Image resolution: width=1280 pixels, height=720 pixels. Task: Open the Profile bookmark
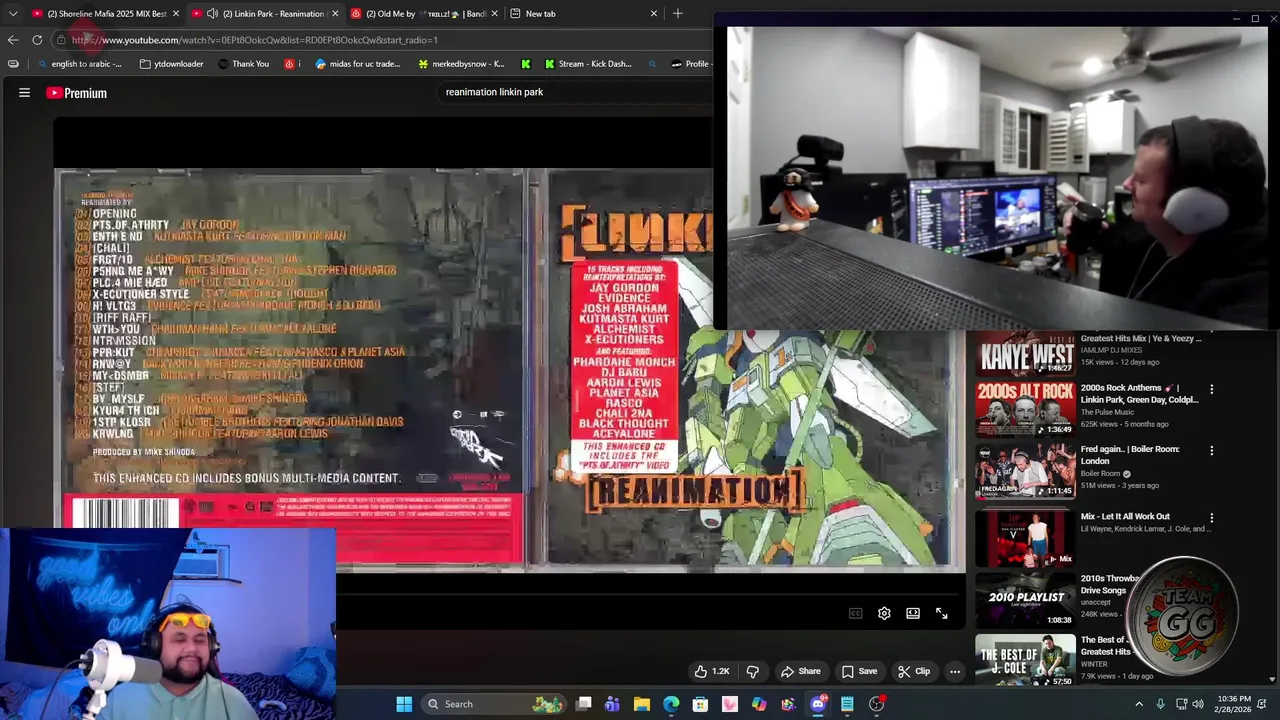(x=691, y=64)
